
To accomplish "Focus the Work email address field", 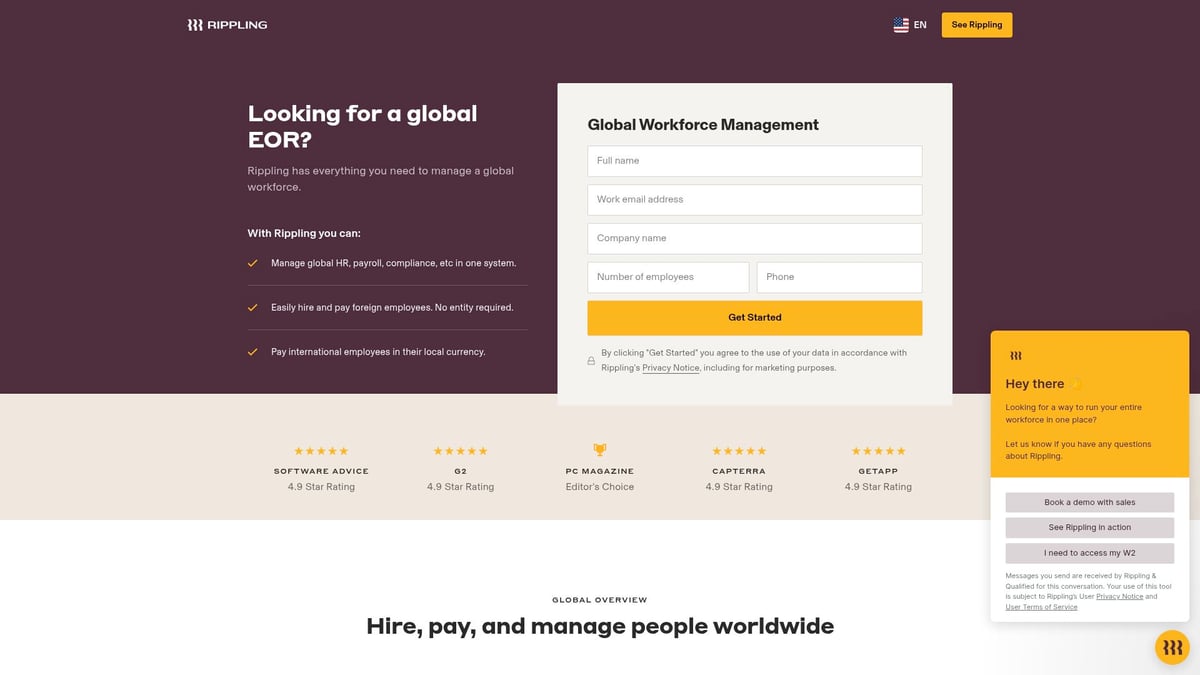I will (x=754, y=199).
